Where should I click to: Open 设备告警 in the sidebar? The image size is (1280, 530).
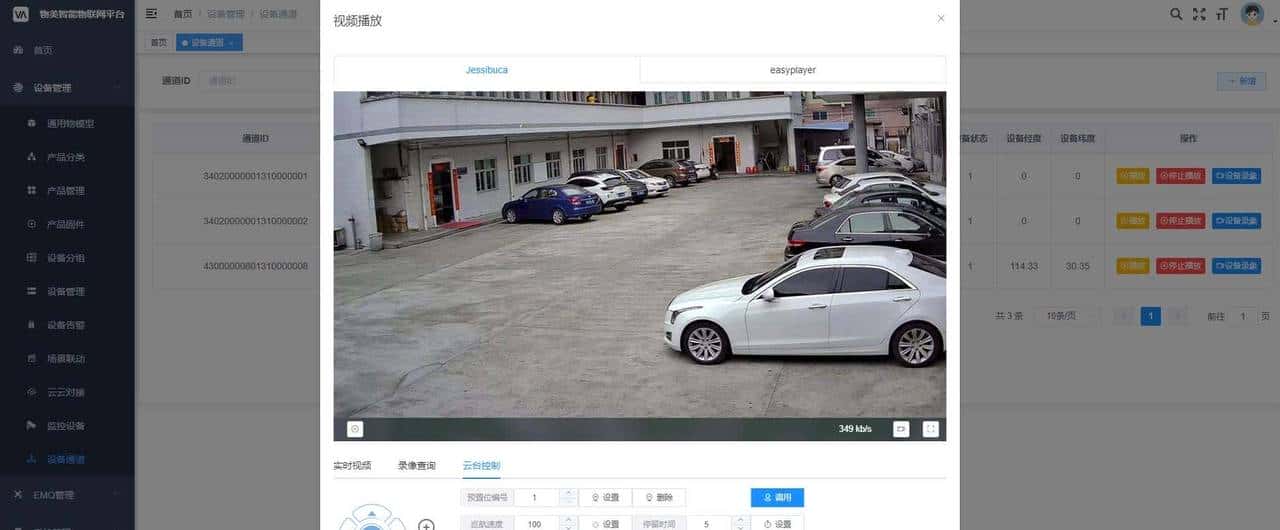[x=67, y=325]
